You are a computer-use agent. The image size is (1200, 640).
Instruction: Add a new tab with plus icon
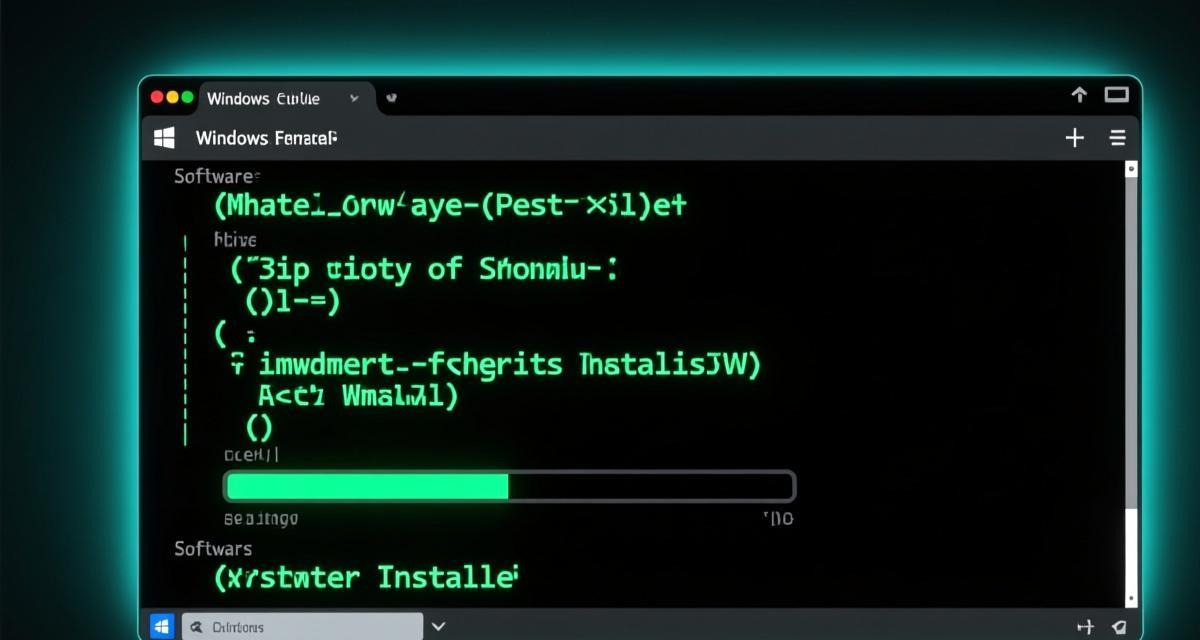[x=1075, y=138]
